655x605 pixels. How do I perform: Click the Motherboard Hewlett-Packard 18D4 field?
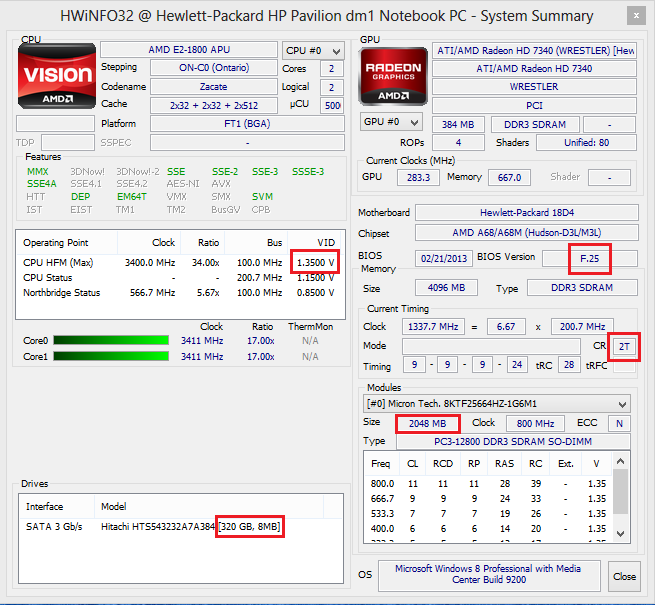527,213
